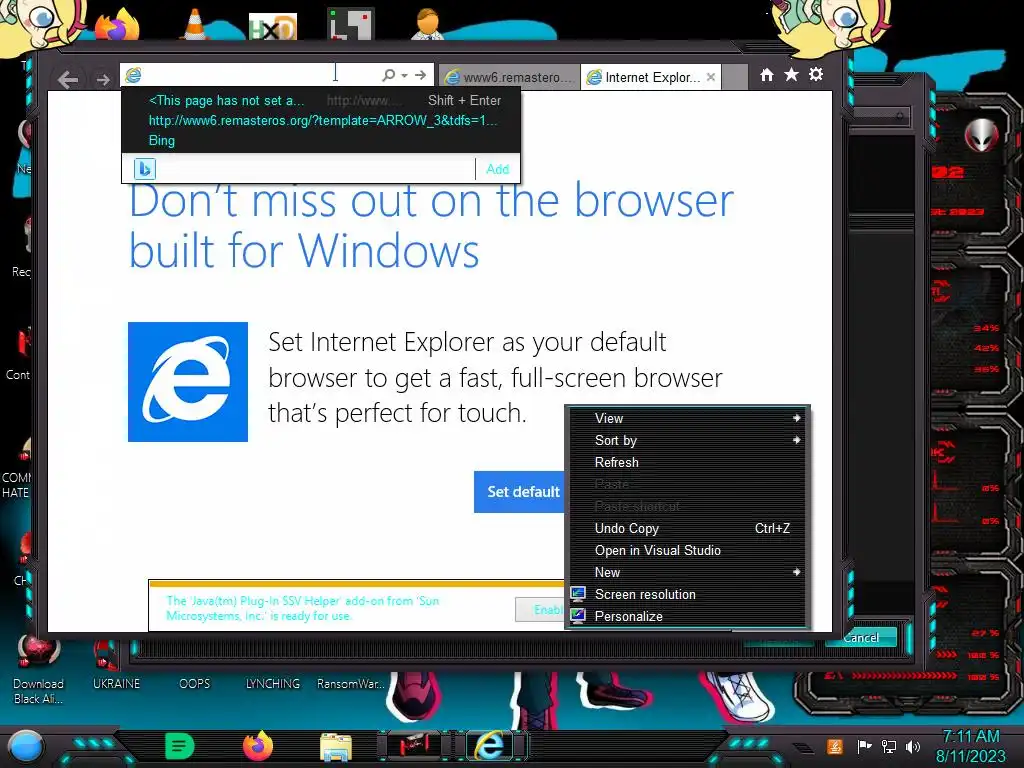Choose Undo Copy from context menu
Viewport: 1024px width, 768px height.
[x=688, y=528]
